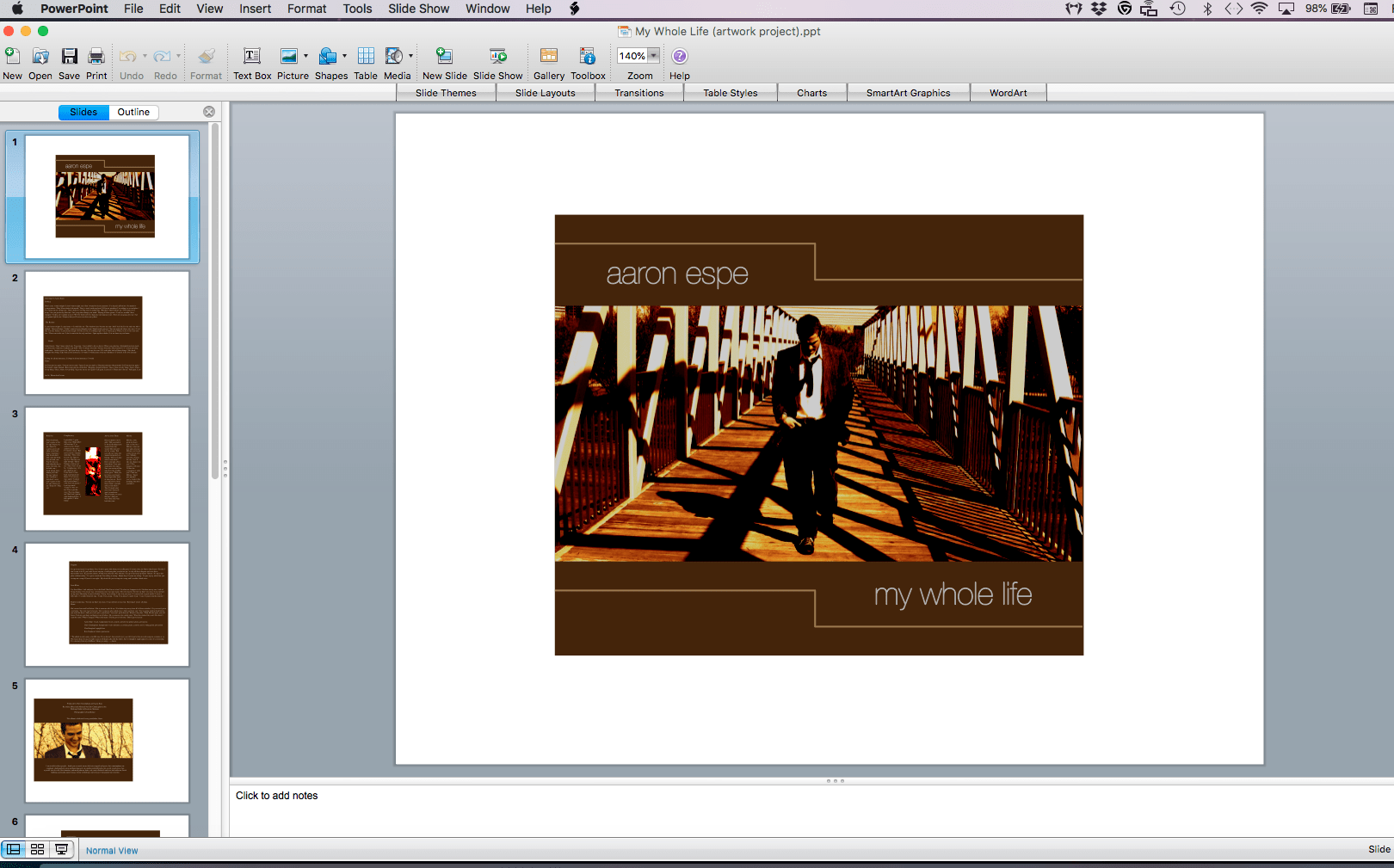This screenshot has height=868, width=1394.
Task: Click the Wi-Fi icon in menu bar
Action: coord(1259,9)
